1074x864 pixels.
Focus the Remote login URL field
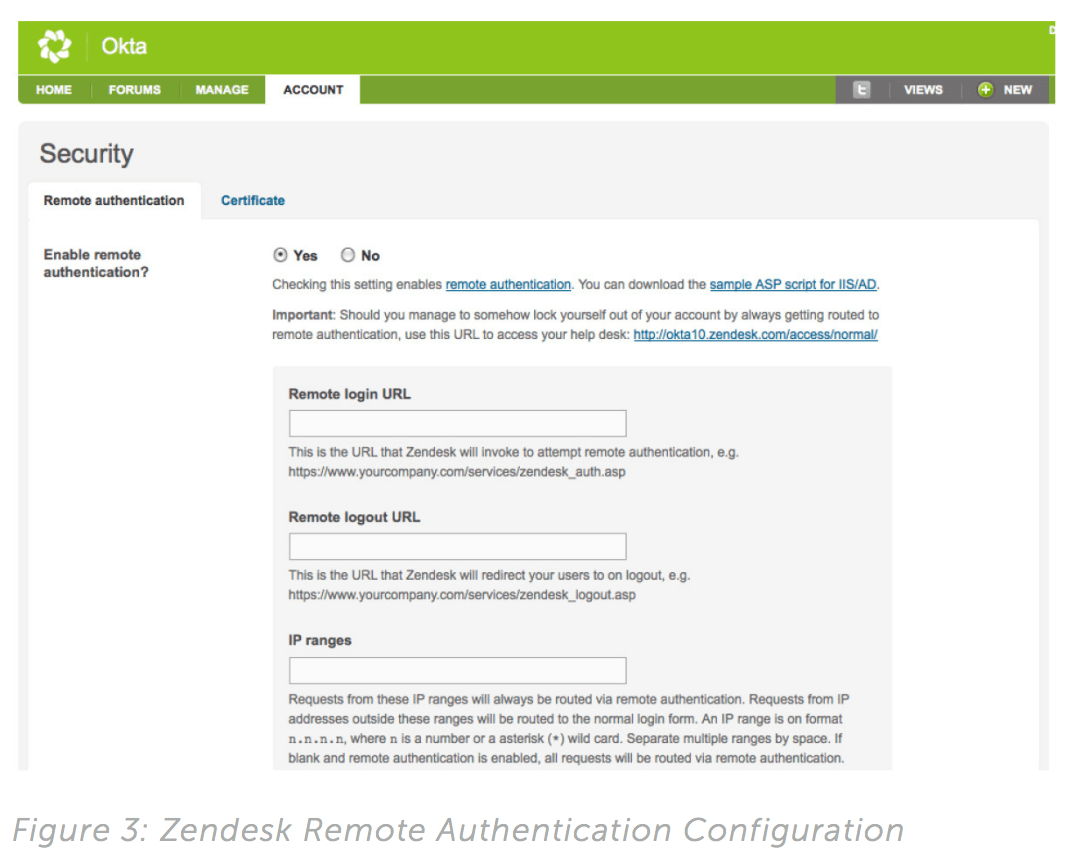click(457, 423)
